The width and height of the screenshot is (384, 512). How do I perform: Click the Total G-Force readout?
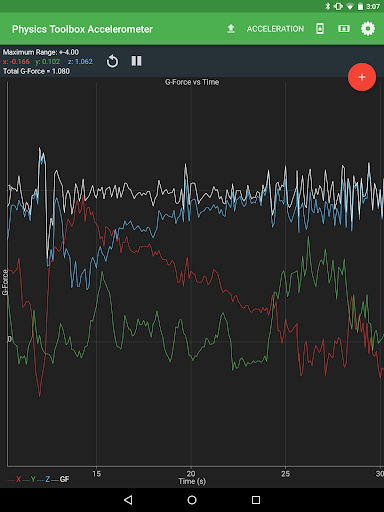36,71
